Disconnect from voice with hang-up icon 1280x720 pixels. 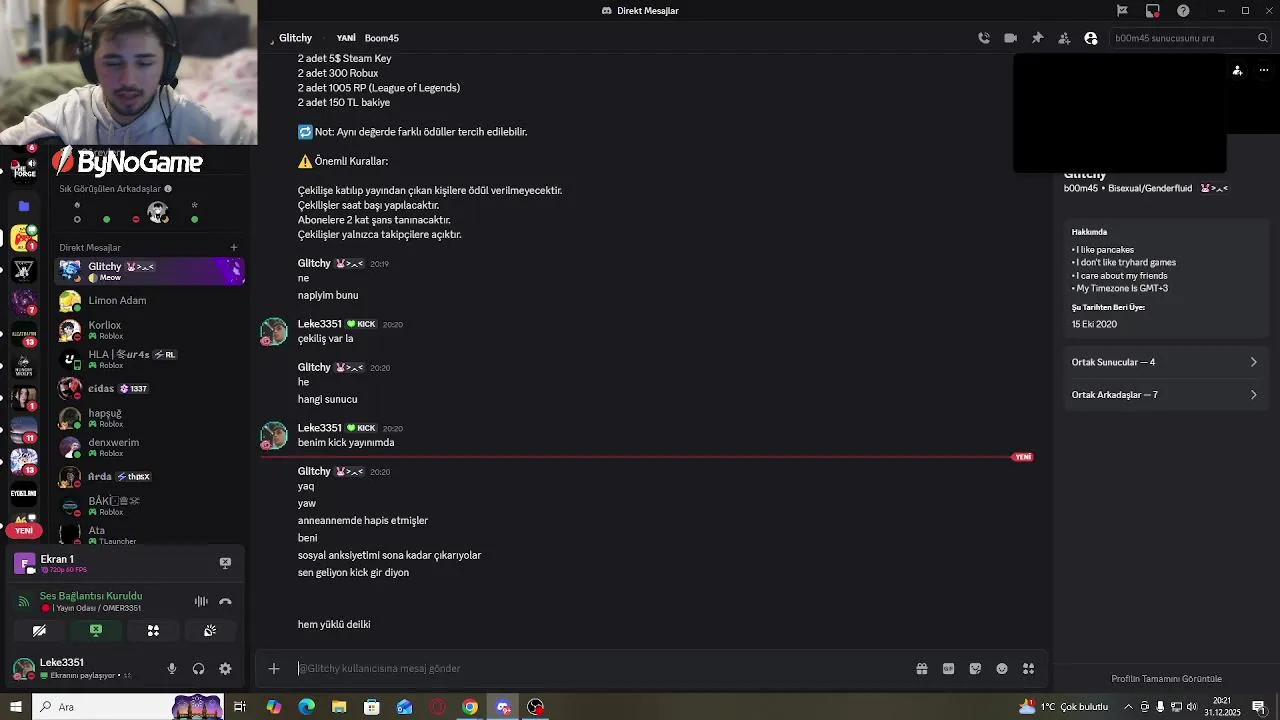click(225, 601)
